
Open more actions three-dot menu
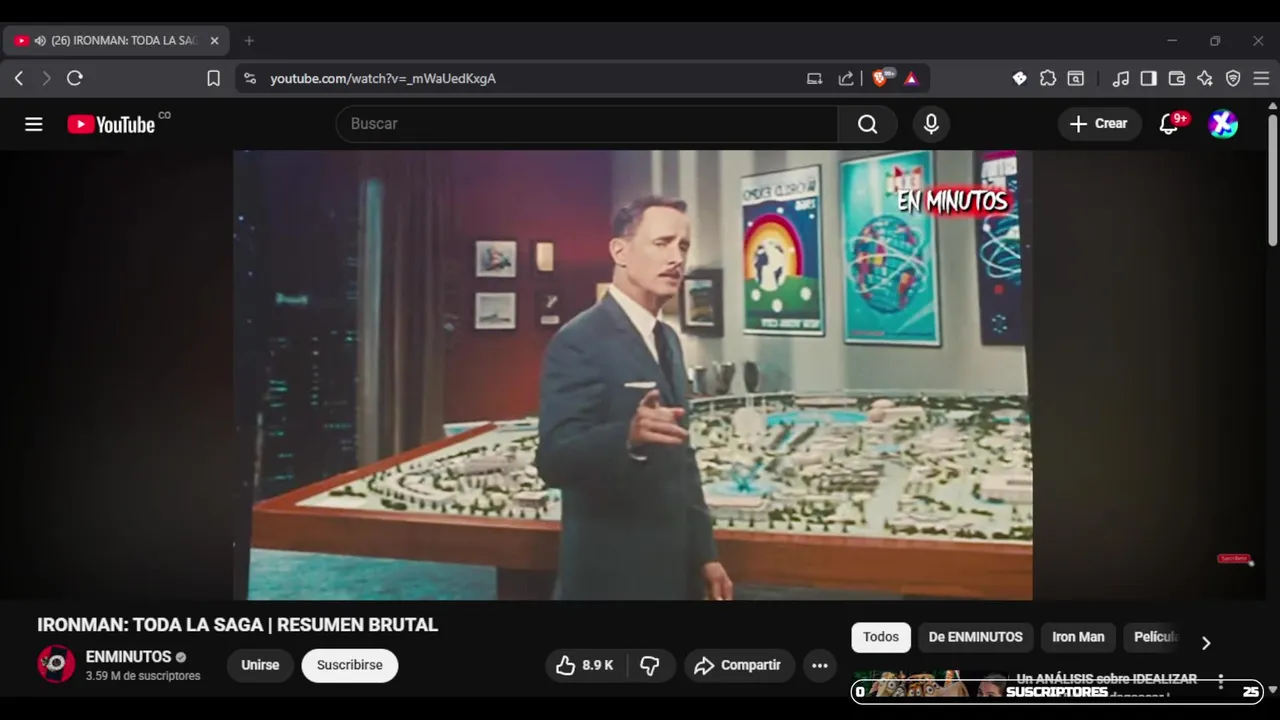pos(820,665)
